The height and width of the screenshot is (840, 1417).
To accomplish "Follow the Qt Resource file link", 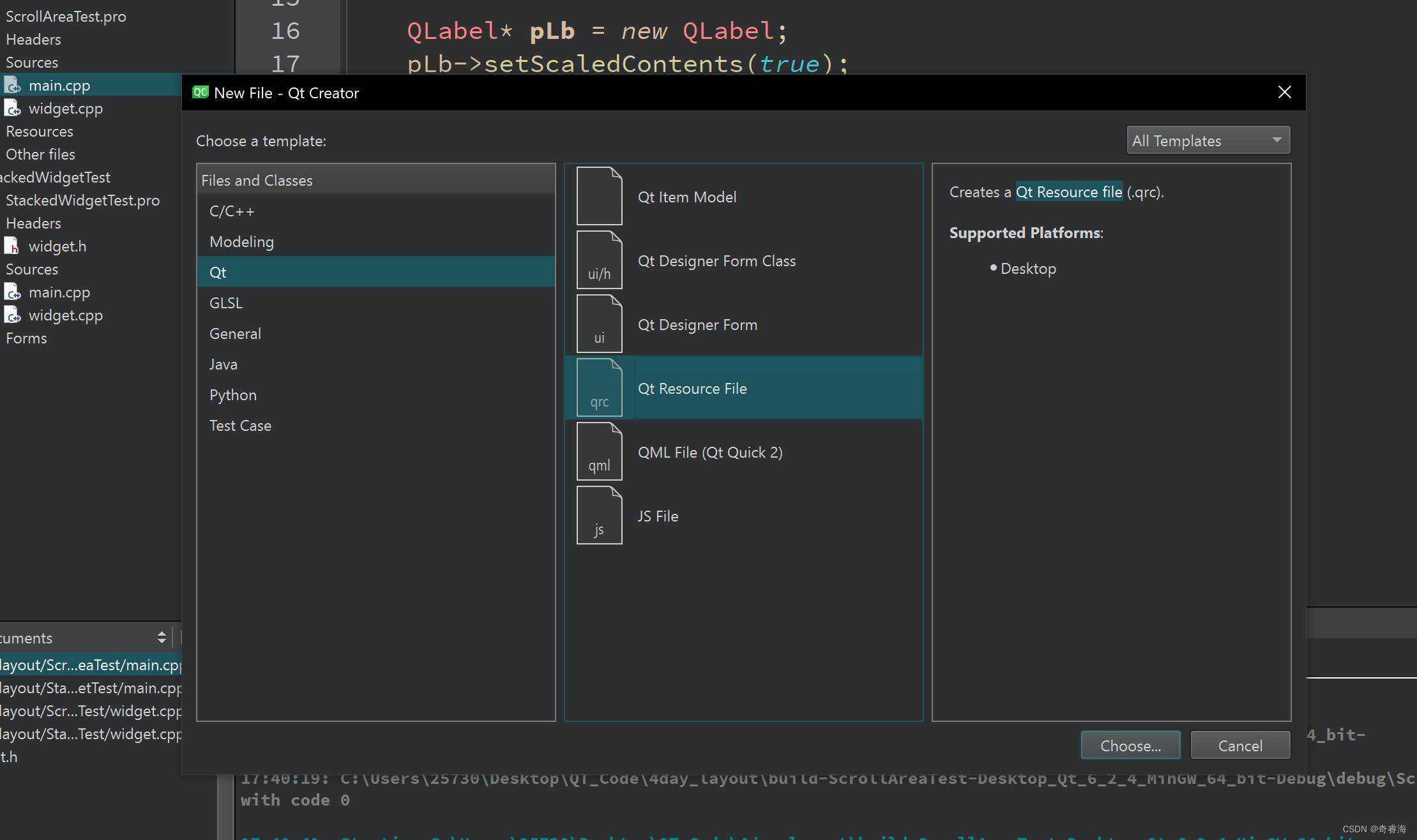I will tap(1068, 192).
